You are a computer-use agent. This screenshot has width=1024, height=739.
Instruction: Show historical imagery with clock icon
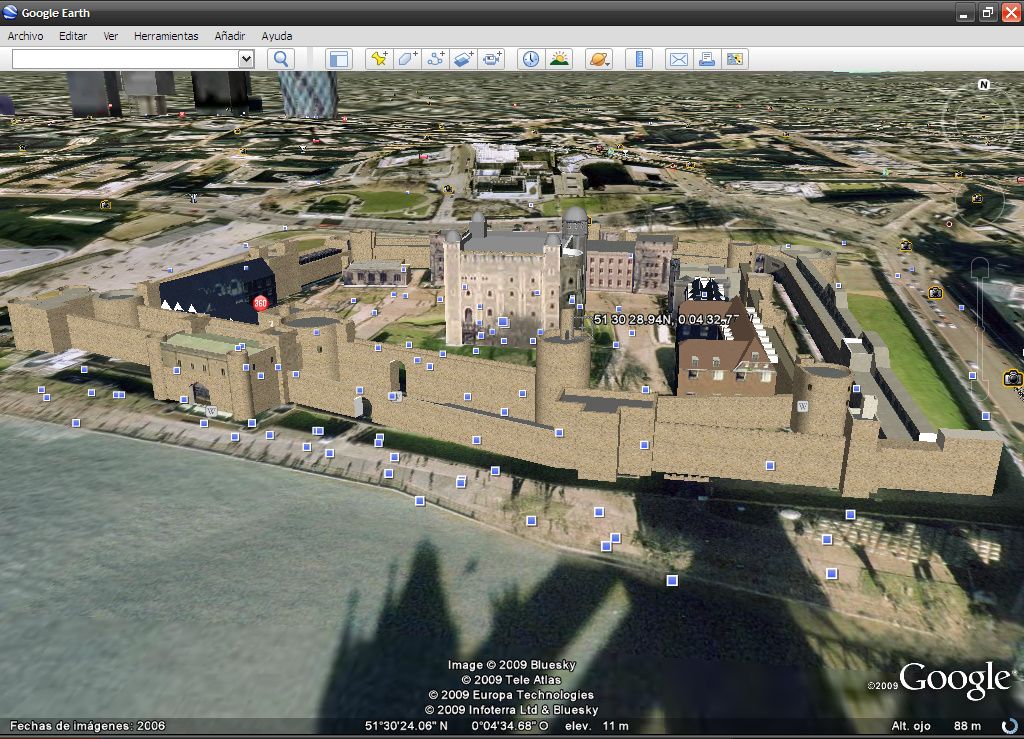[x=531, y=59]
